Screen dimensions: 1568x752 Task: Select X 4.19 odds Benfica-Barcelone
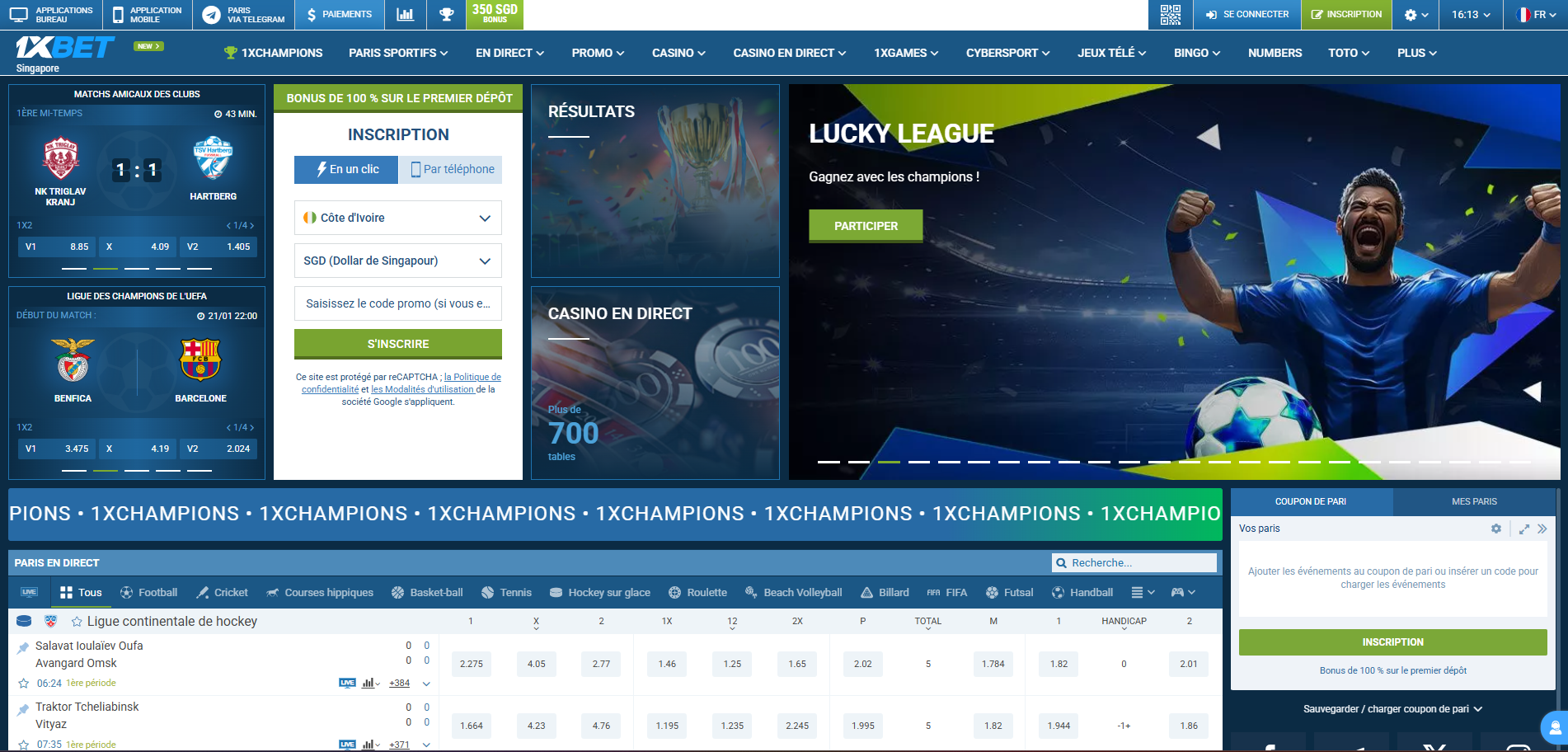click(x=137, y=449)
